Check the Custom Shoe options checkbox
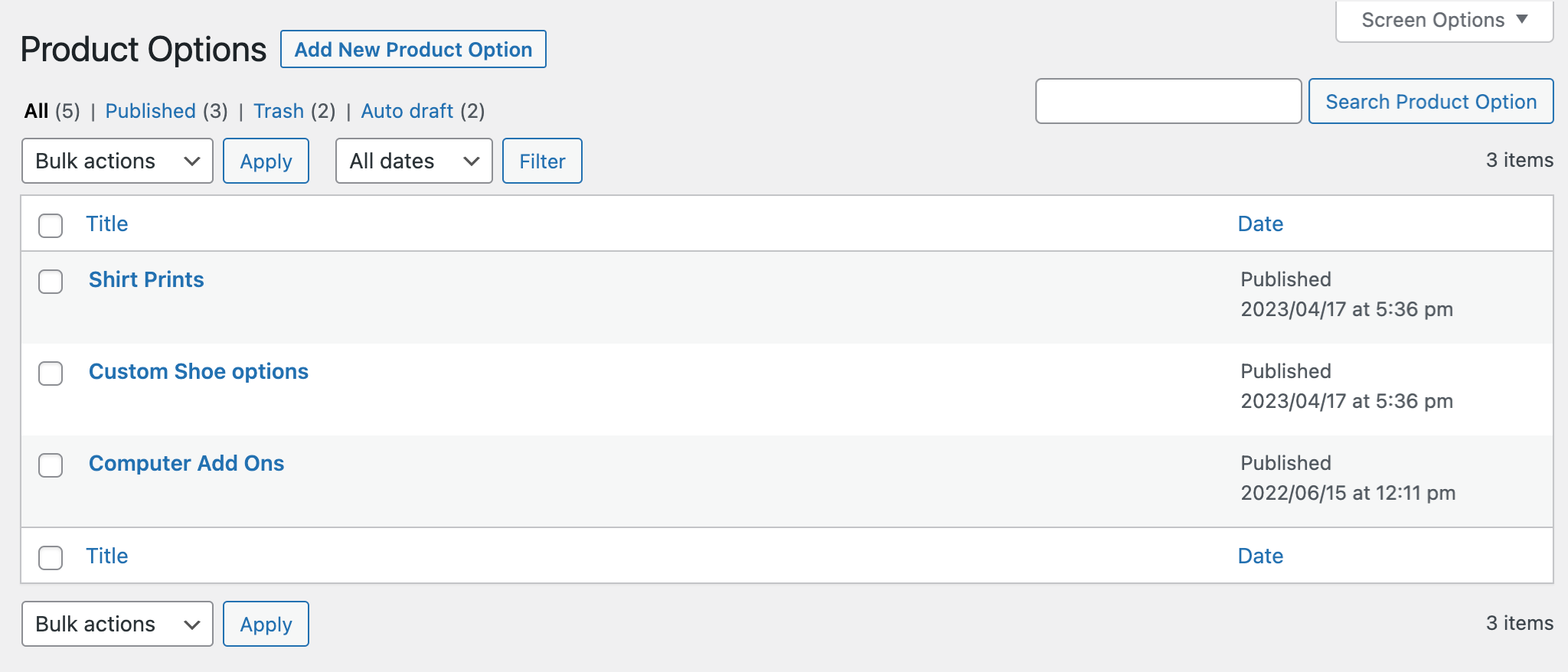Image resolution: width=1568 pixels, height=672 pixels. click(x=51, y=374)
